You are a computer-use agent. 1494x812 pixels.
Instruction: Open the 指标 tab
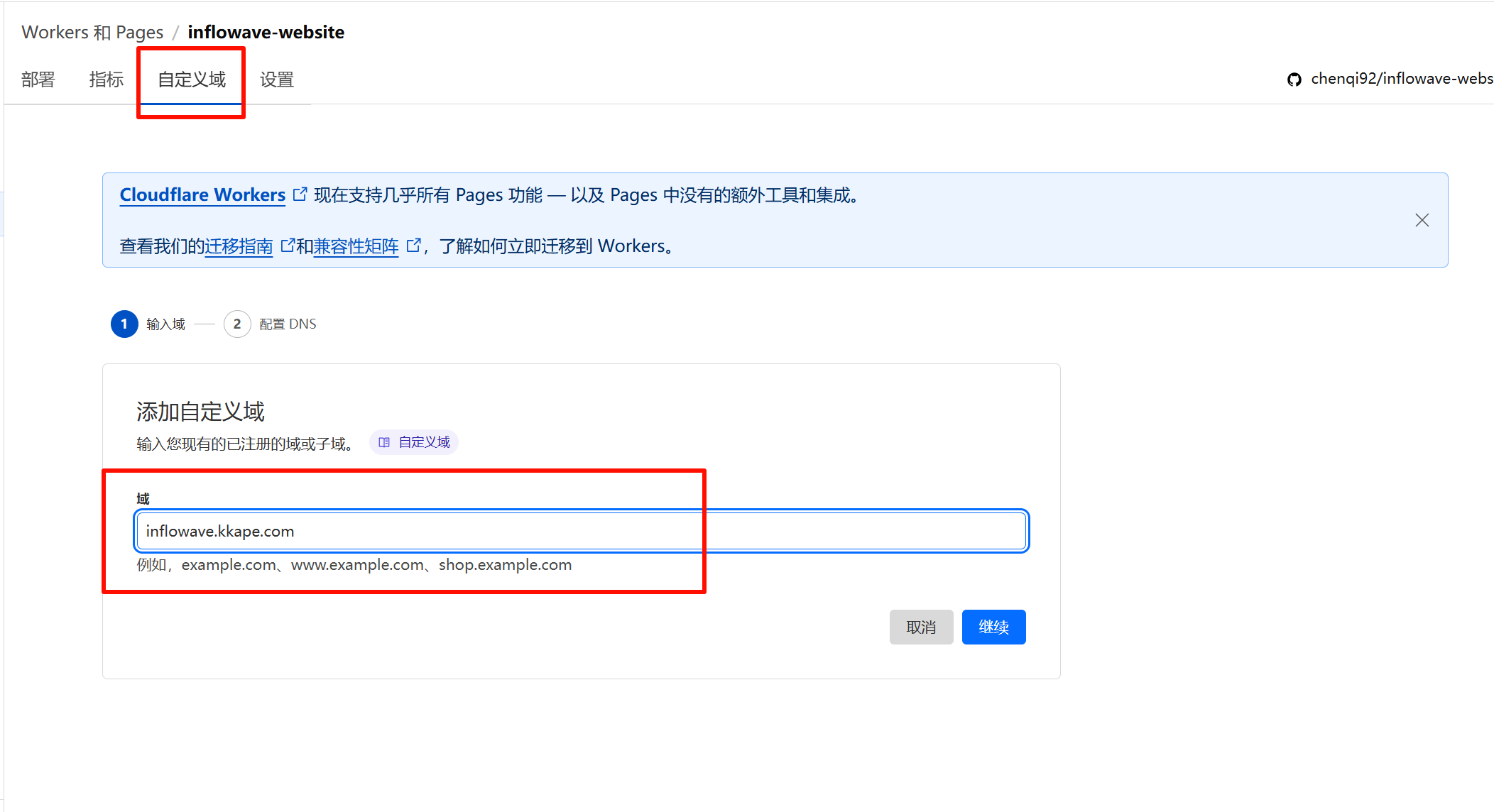107,79
